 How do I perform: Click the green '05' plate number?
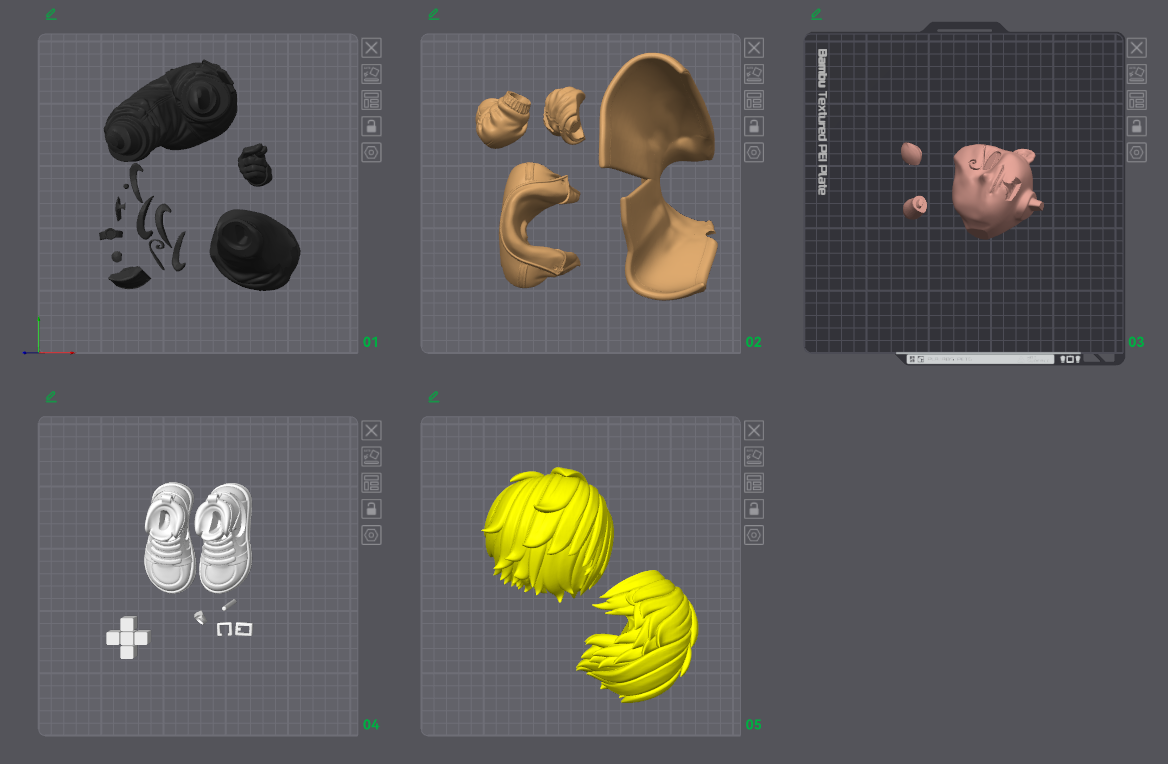[x=753, y=725]
